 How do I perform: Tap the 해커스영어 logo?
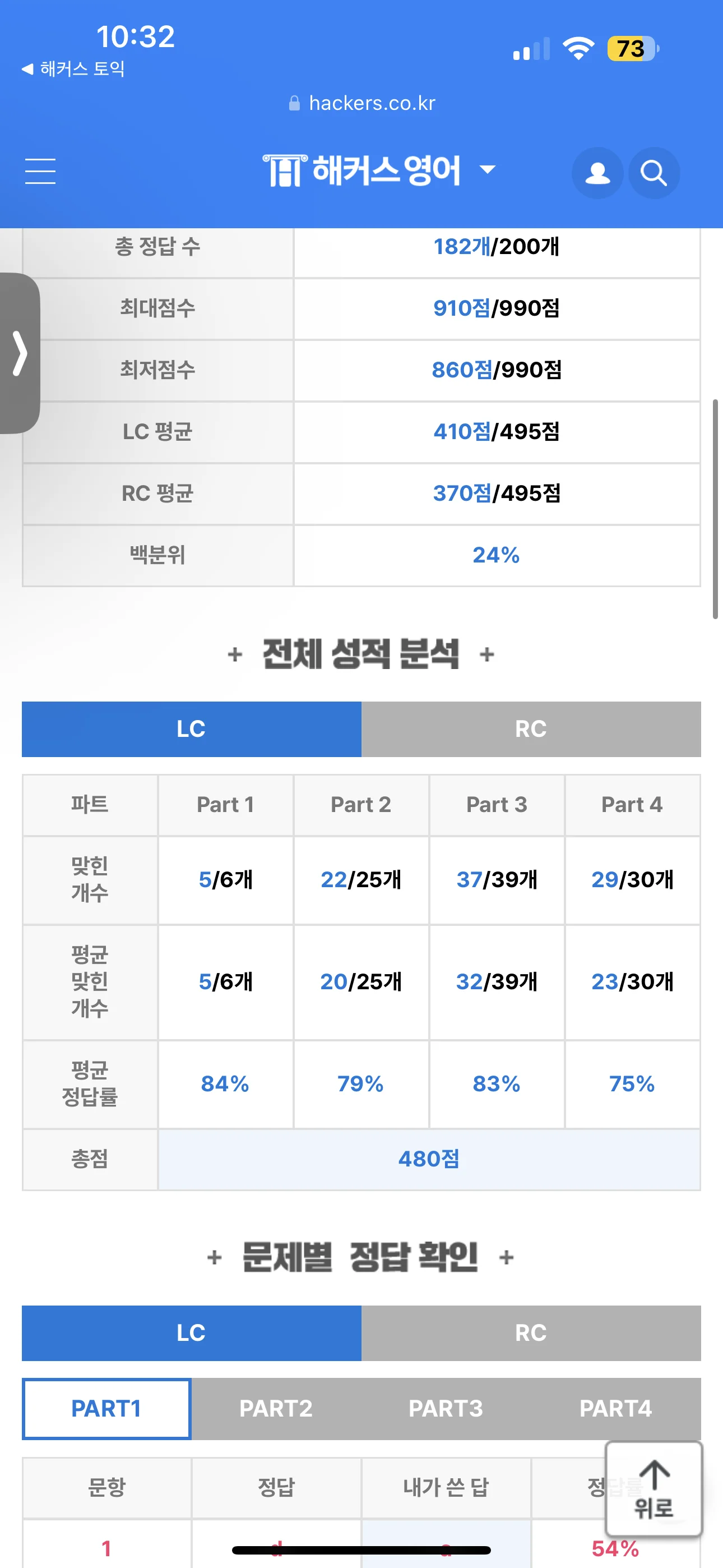point(362,170)
